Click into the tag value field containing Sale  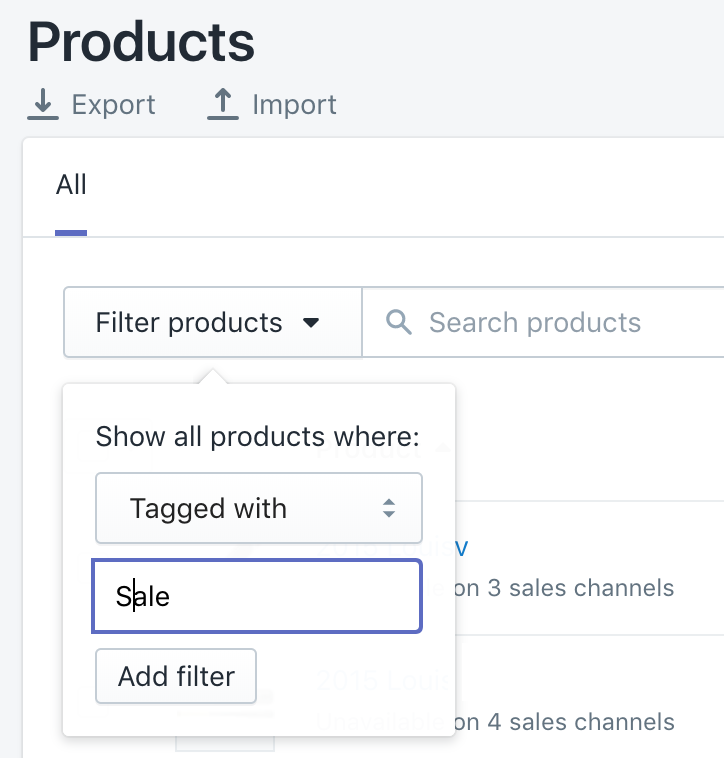click(257, 597)
